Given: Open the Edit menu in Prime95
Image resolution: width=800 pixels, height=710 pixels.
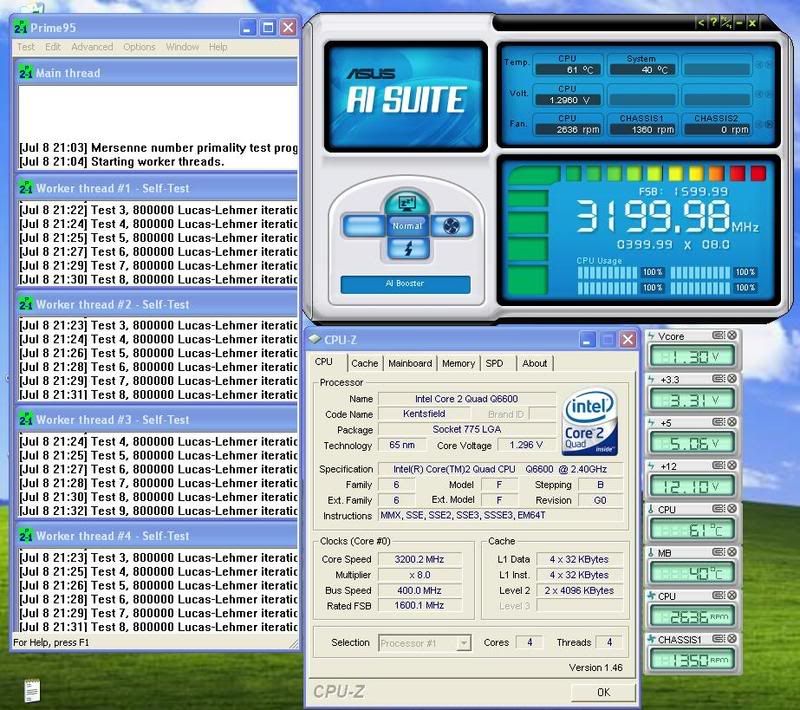Looking at the screenshot, I should (x=53, y=47).
